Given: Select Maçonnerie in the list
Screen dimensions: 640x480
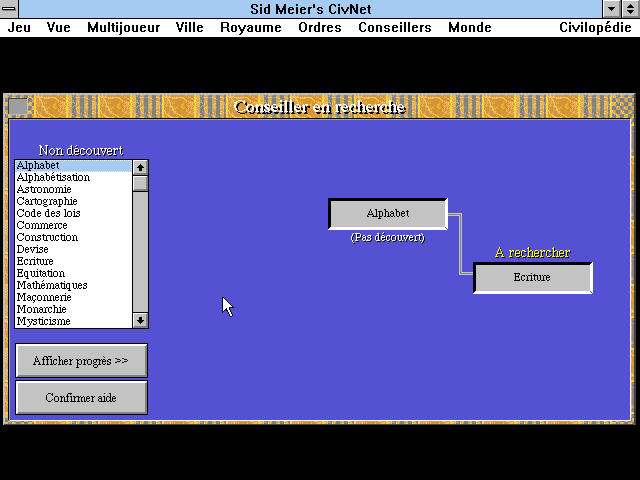Looking at the screenshot, I should 73,297.
